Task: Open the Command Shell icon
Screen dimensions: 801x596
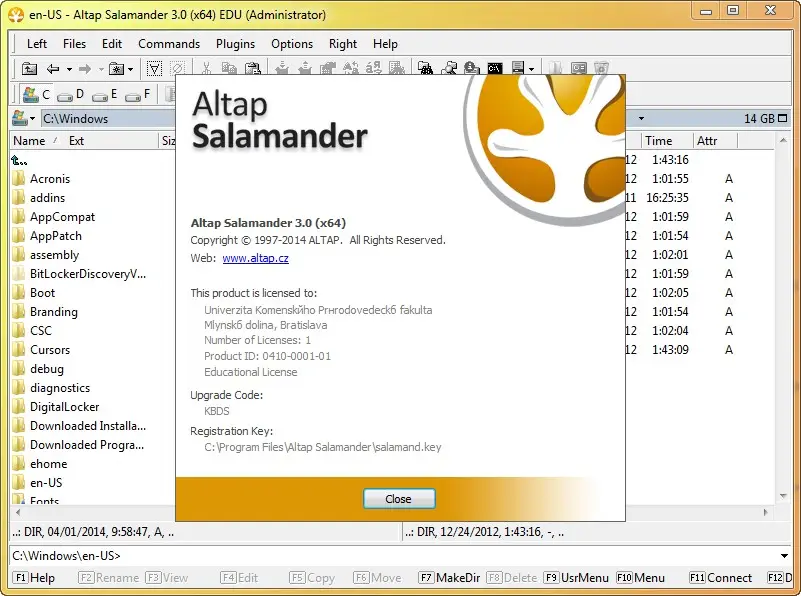Action: point(494,68)
